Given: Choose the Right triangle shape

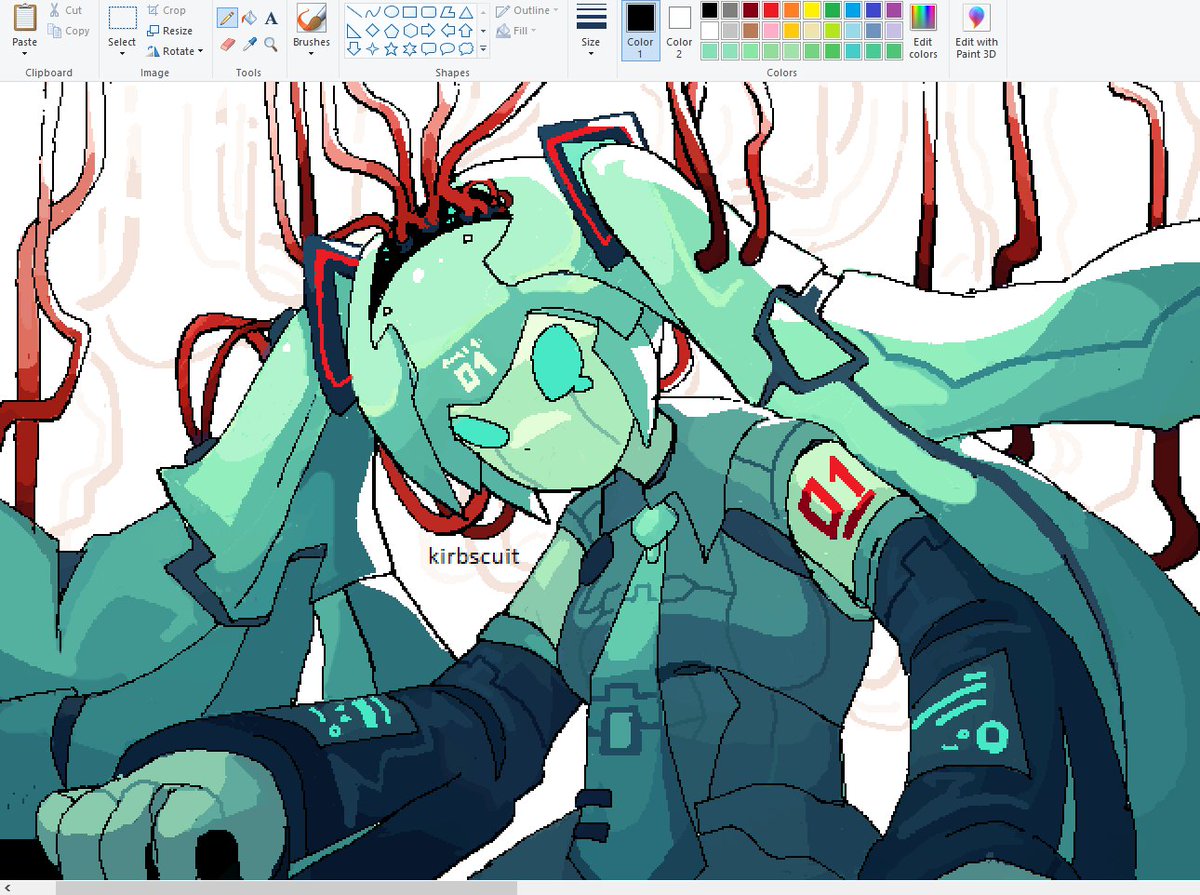Looking at the screenshot, I should tap(354, 30).
